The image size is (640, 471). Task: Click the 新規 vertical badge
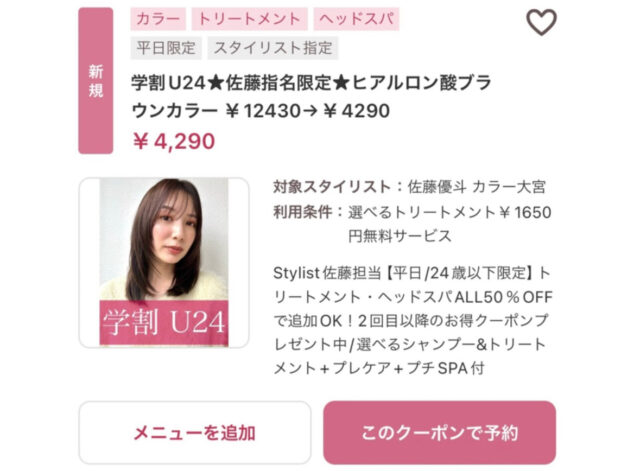click(96, 81)
